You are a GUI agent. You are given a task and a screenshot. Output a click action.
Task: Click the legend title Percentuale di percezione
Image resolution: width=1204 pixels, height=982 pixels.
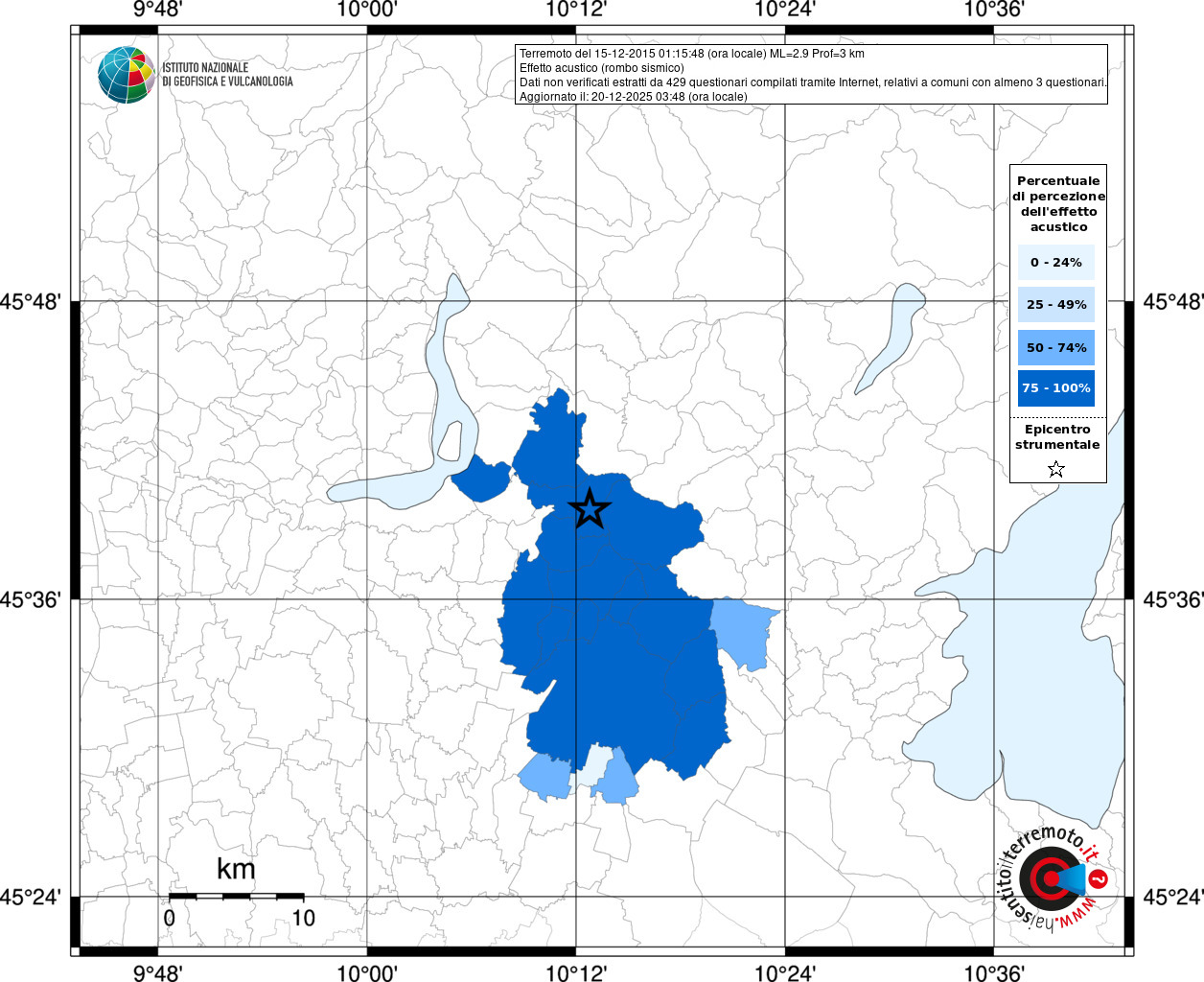(1058, 203)
